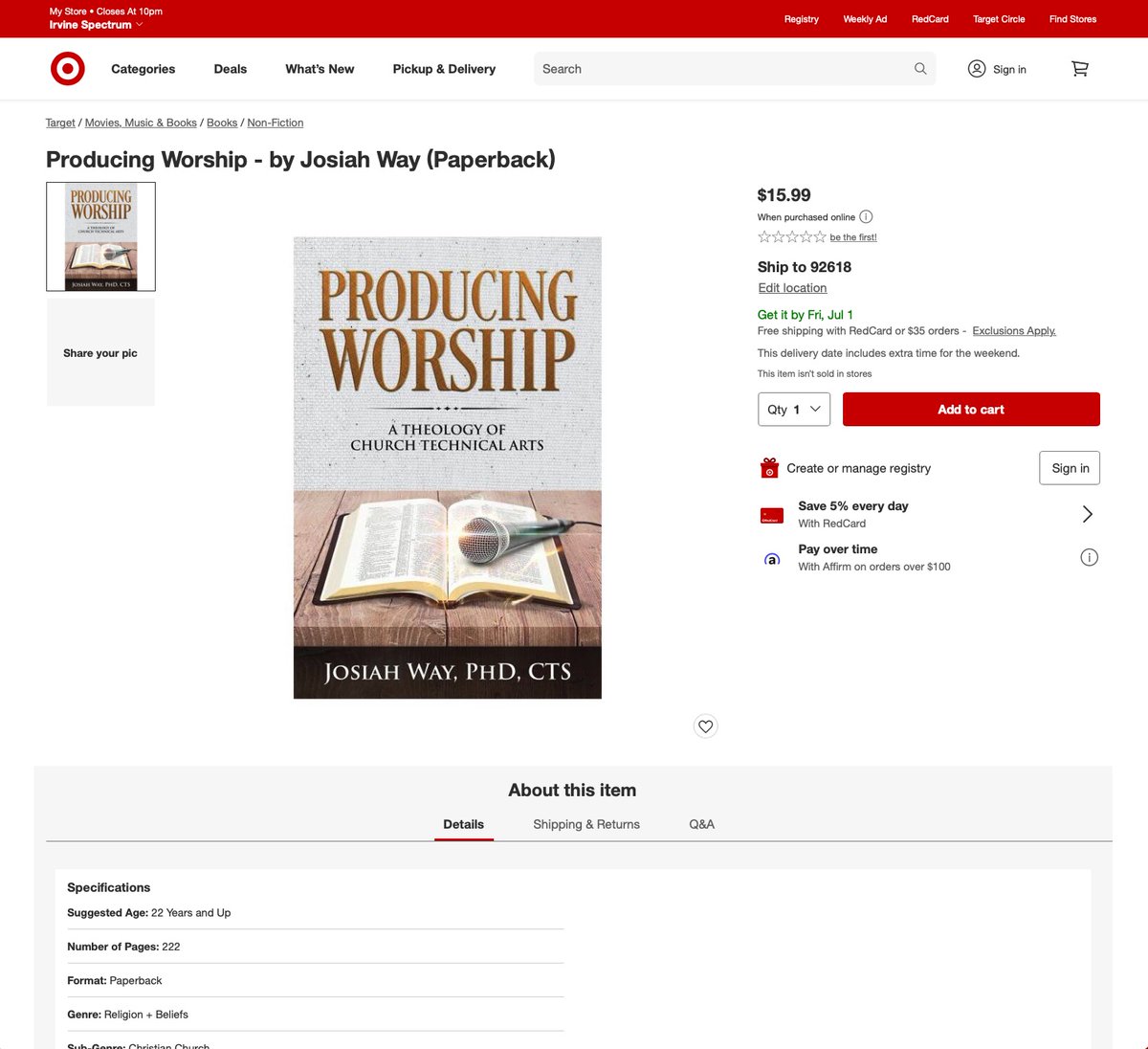Image resolution: width=1148 pixels, height=1049 pixels.
Task: Expand Save 5% every day chevron
Action: click(x=1087, y=515)
